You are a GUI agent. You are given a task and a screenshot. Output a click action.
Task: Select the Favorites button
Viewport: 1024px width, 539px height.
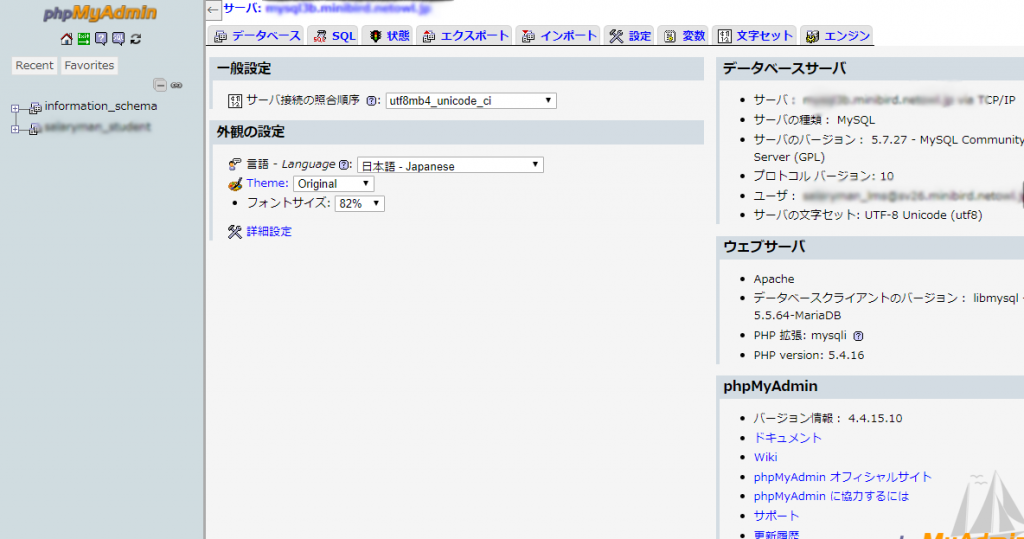(89, 65)
